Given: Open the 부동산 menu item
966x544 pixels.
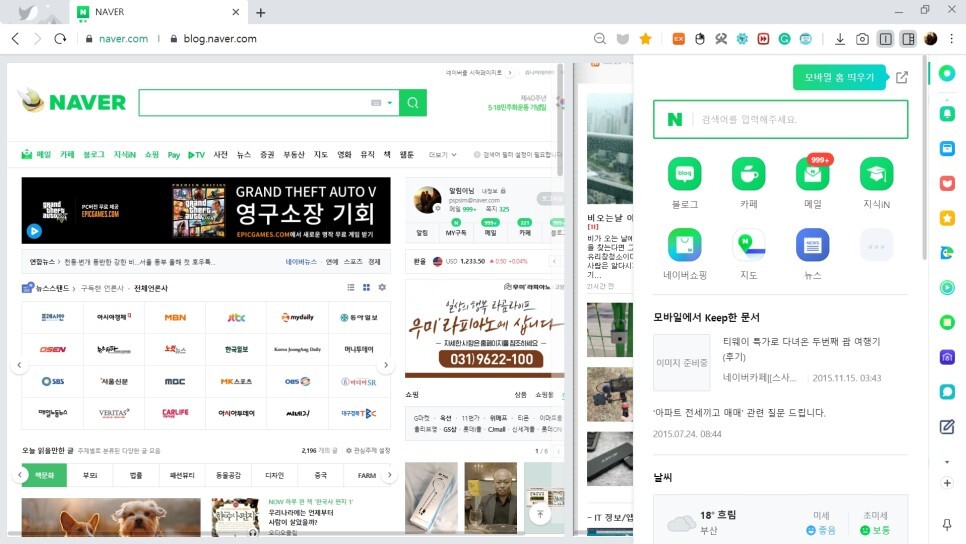Looking at the screenshot, I should coord(293,155).
